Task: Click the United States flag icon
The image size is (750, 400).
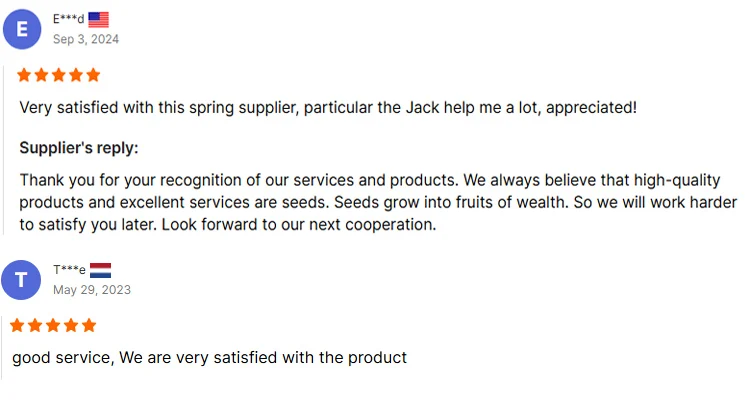Action: click(98, 19)
